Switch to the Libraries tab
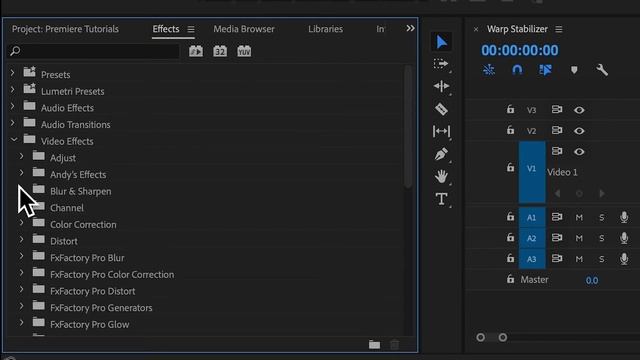The image size is (640, 360). (325, 29)
